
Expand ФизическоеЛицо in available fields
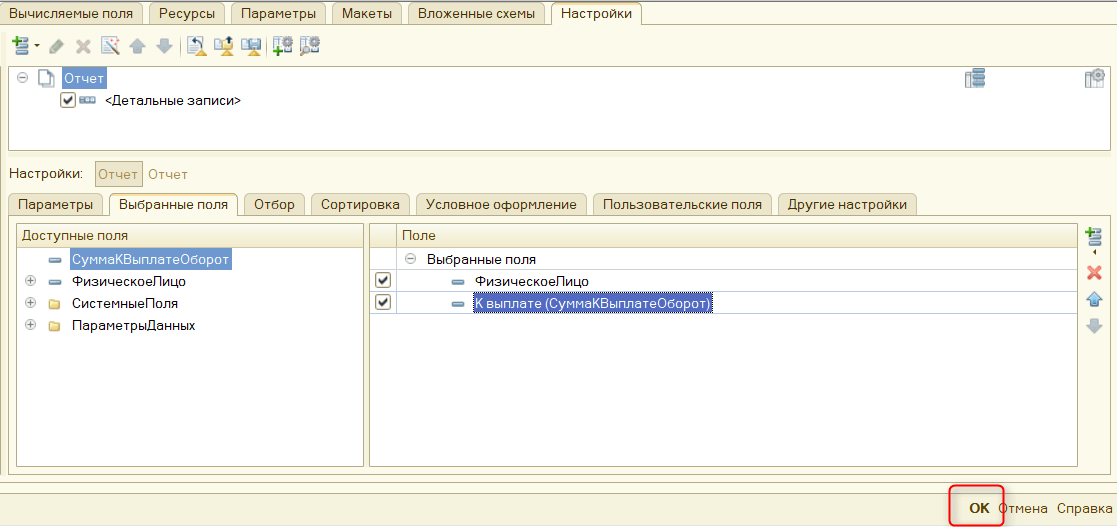click(30, 281)
